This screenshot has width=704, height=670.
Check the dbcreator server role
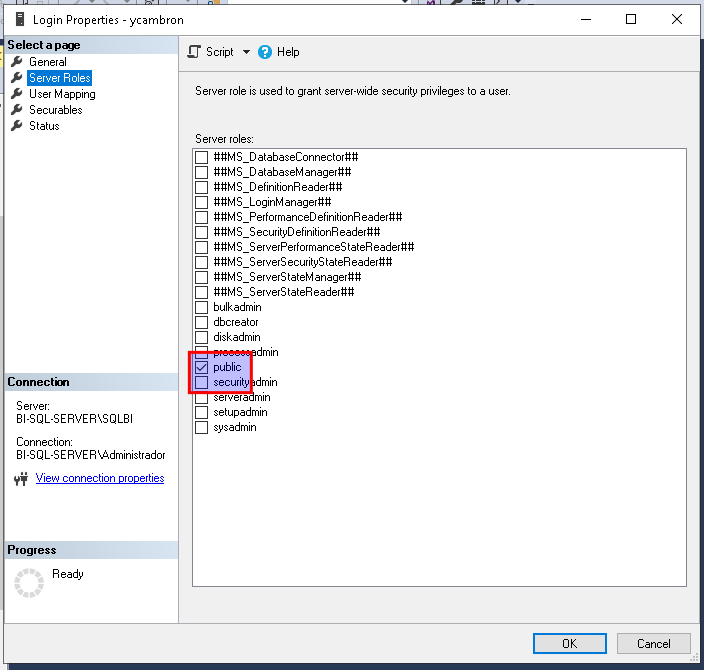[202, 322]
